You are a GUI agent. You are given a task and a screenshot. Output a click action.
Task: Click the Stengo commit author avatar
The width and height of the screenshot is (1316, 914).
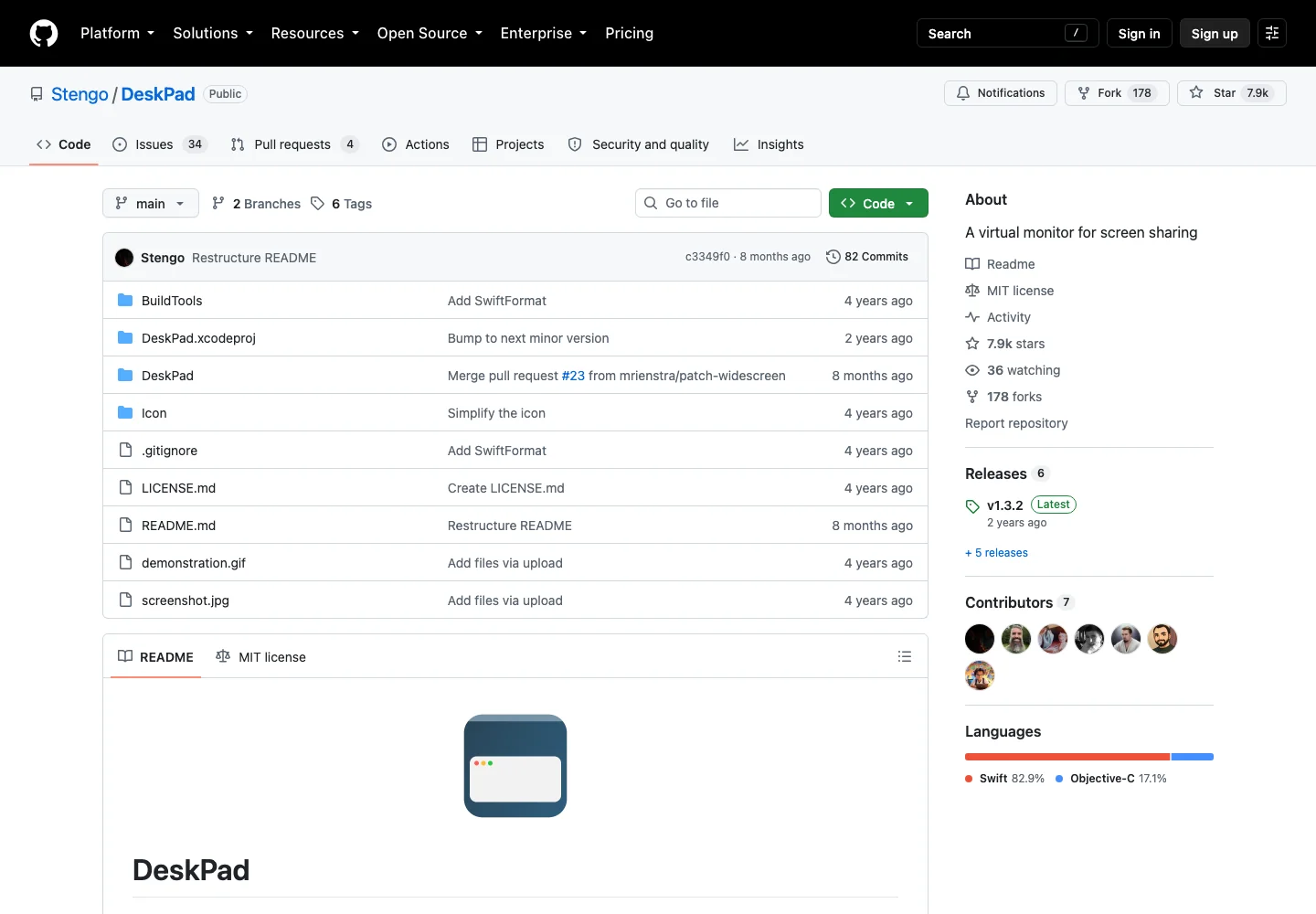coord(124,258)
